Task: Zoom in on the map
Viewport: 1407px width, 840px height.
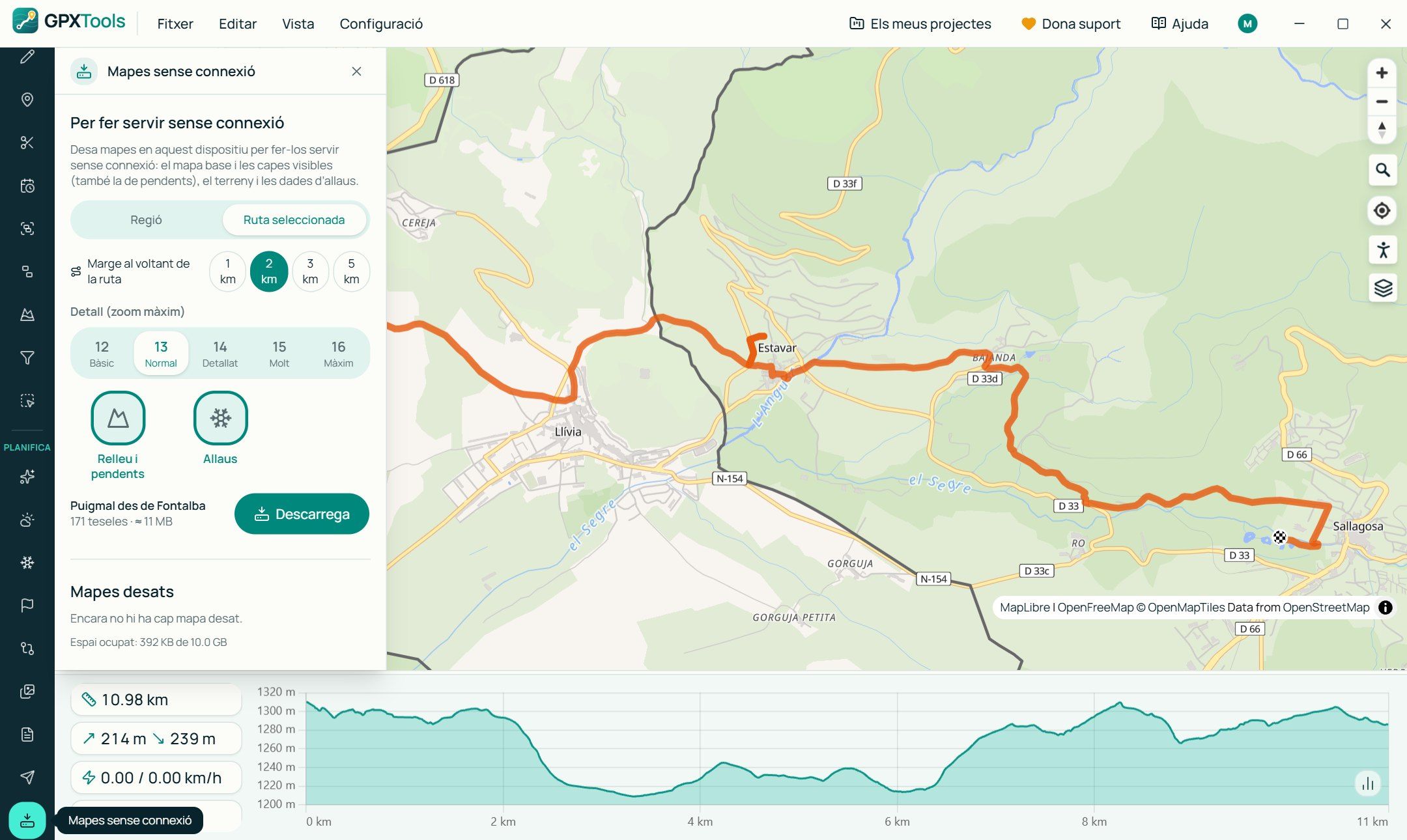Action: tap(1382, 73)
